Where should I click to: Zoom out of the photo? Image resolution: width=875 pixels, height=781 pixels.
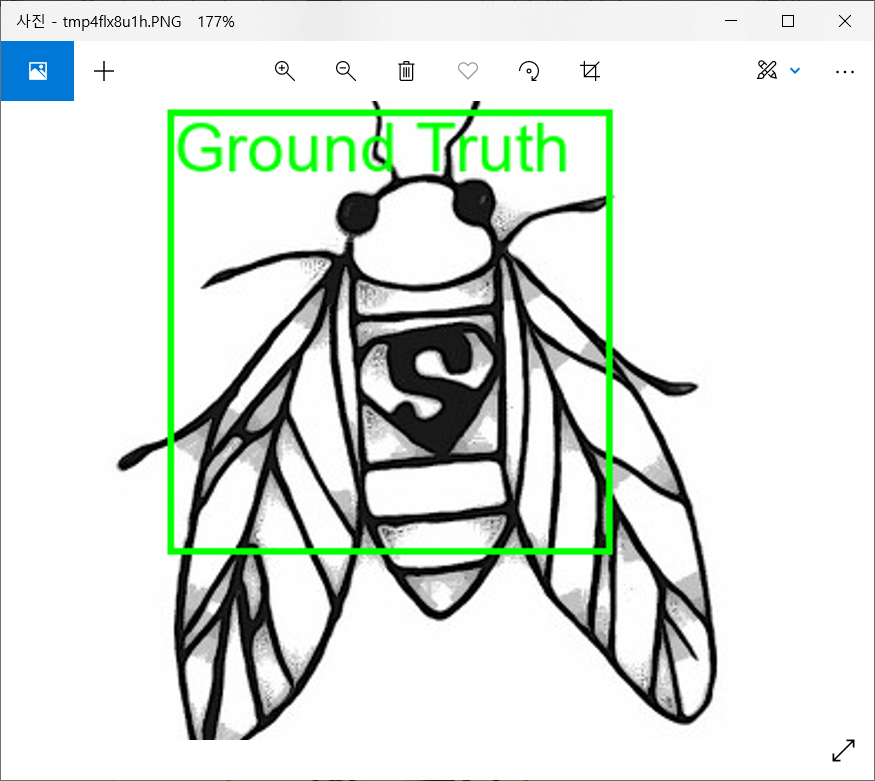345,71
